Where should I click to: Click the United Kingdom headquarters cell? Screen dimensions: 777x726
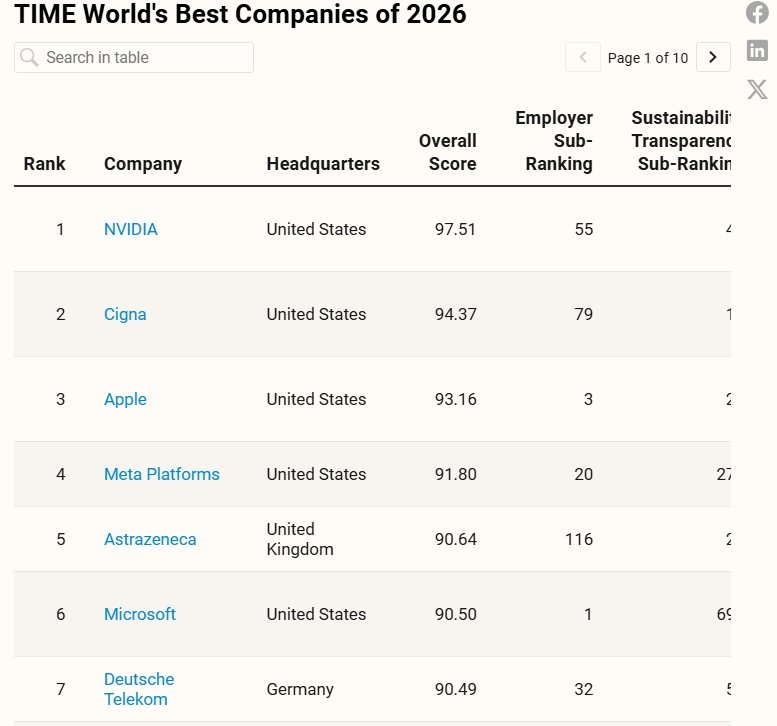pyautogui.click(x=300, y=539)
